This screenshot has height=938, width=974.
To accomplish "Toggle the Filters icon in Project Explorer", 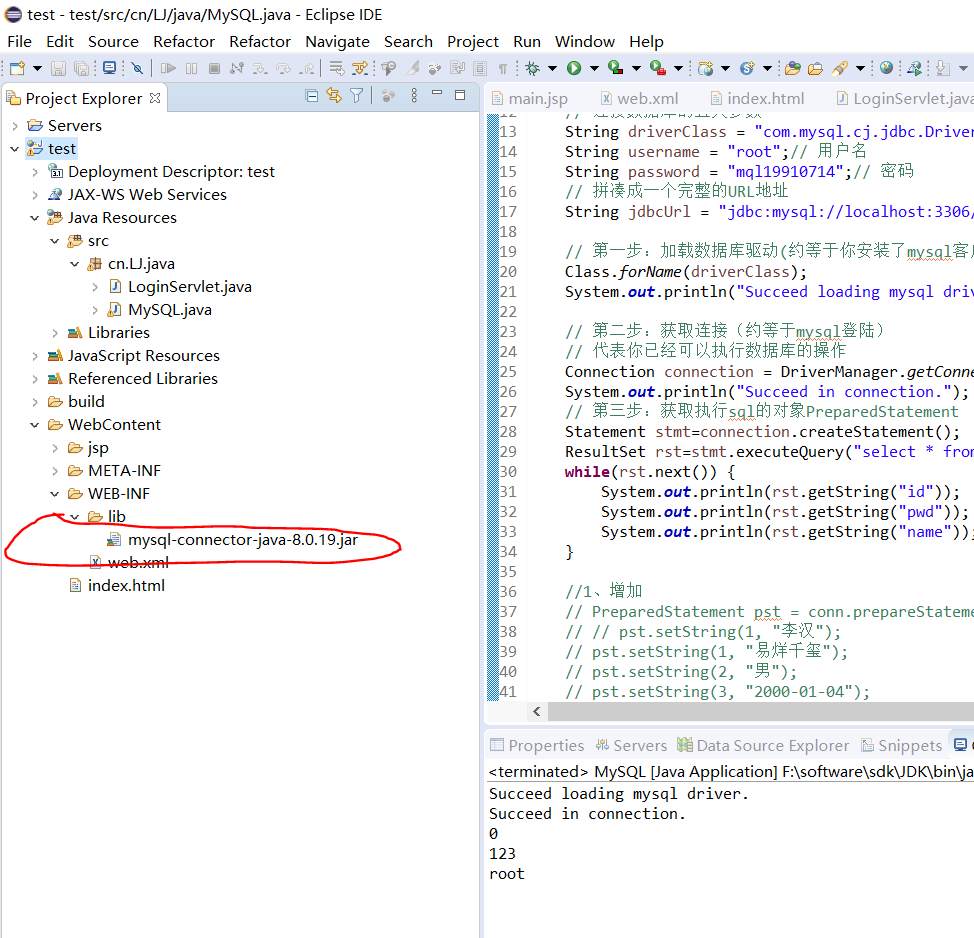I will tap(356, 96).
